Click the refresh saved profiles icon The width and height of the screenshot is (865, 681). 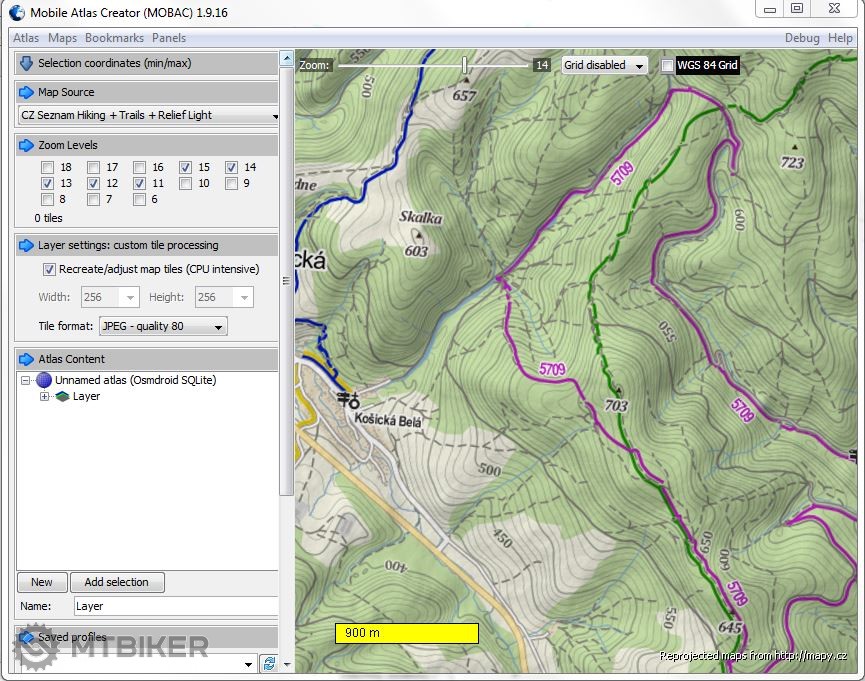click(x=268, y=663)
